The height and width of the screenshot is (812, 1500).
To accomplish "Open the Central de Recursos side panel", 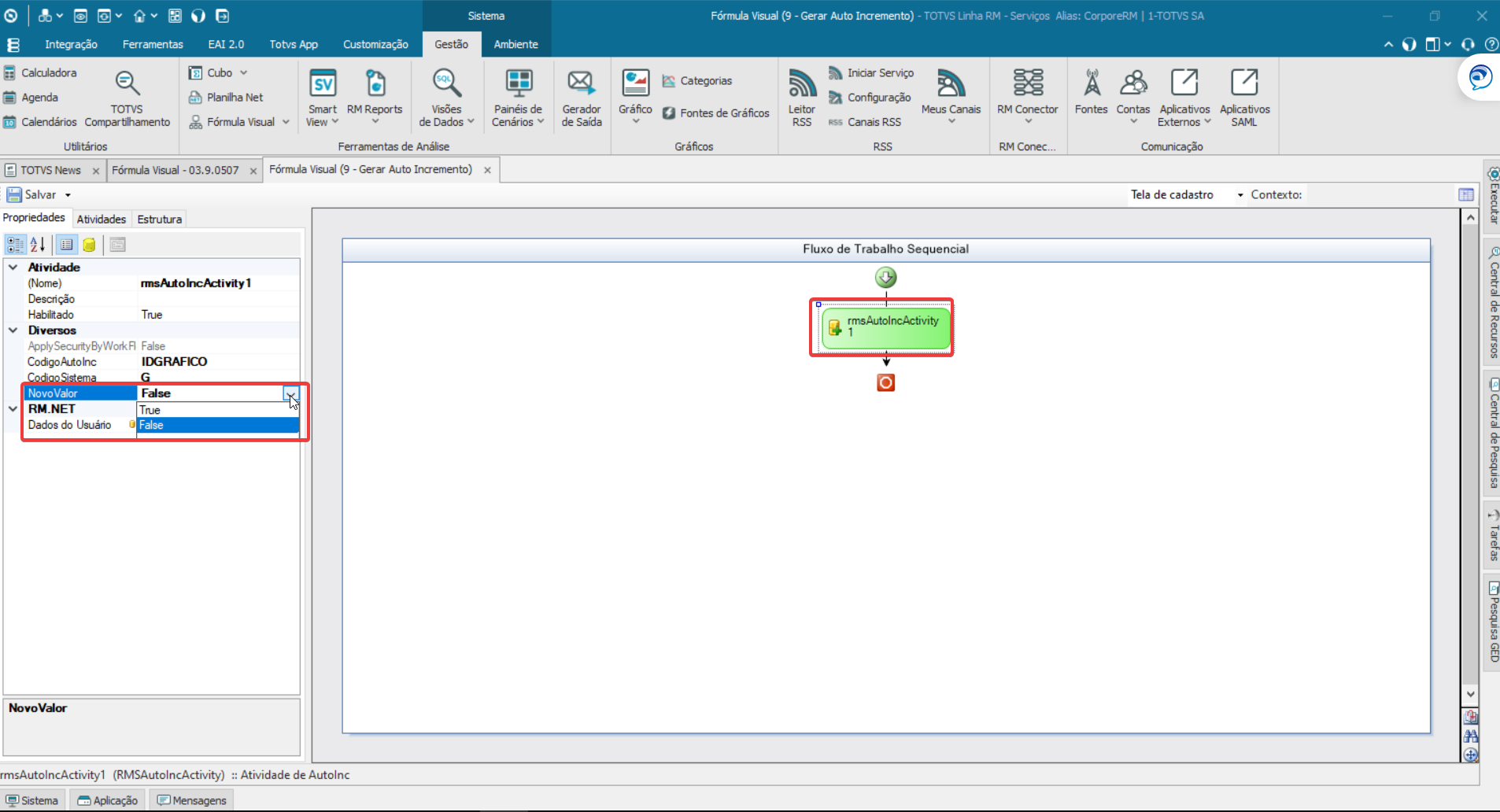I will click(x=1492, y=303).
